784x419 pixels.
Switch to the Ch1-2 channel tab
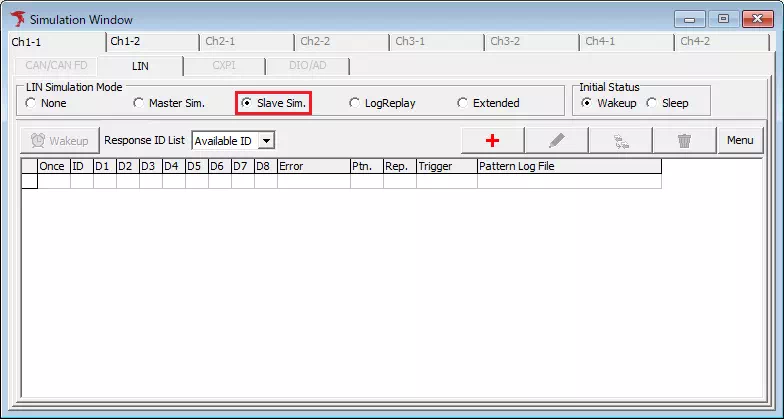125,41
